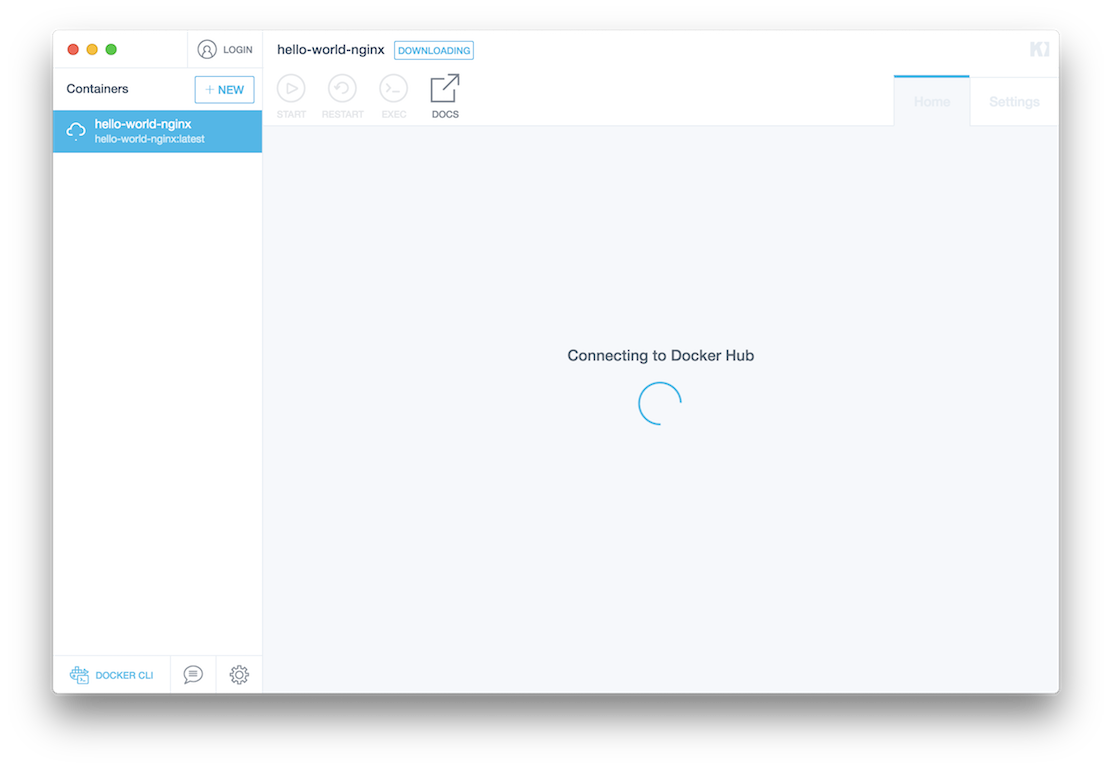Click the Docker whale CLI icon
This screenshot has height=769, width=1112.
(x=78, y=675)
